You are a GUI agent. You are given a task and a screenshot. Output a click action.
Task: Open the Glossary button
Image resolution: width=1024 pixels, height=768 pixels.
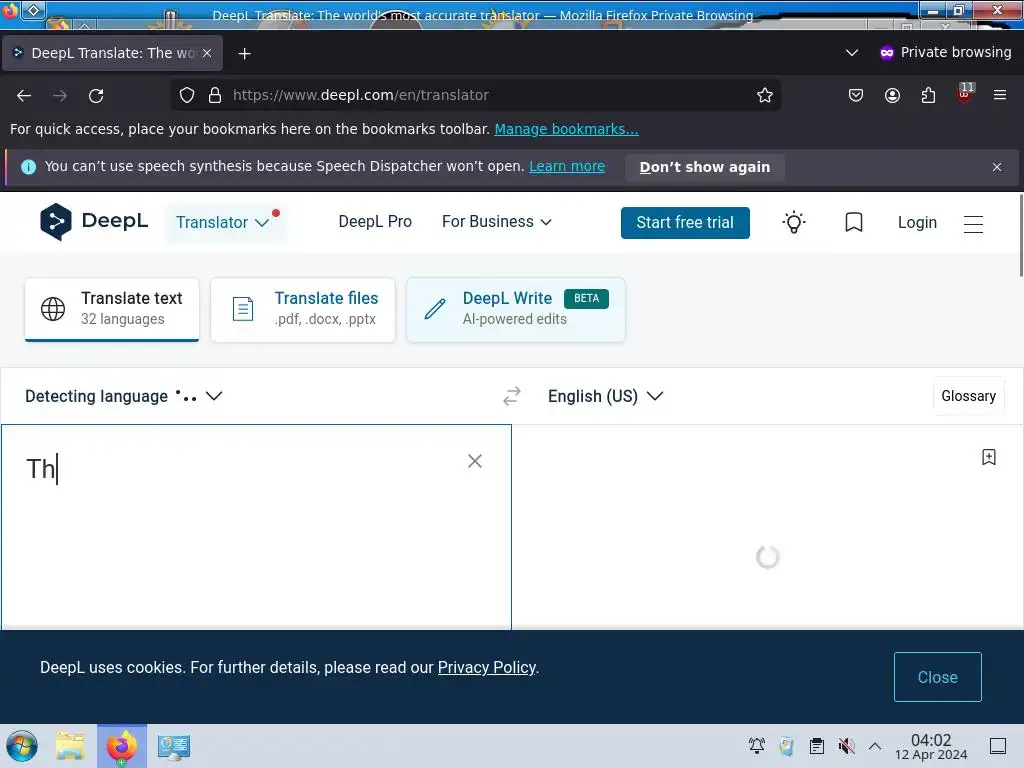(x=968, y=396)
